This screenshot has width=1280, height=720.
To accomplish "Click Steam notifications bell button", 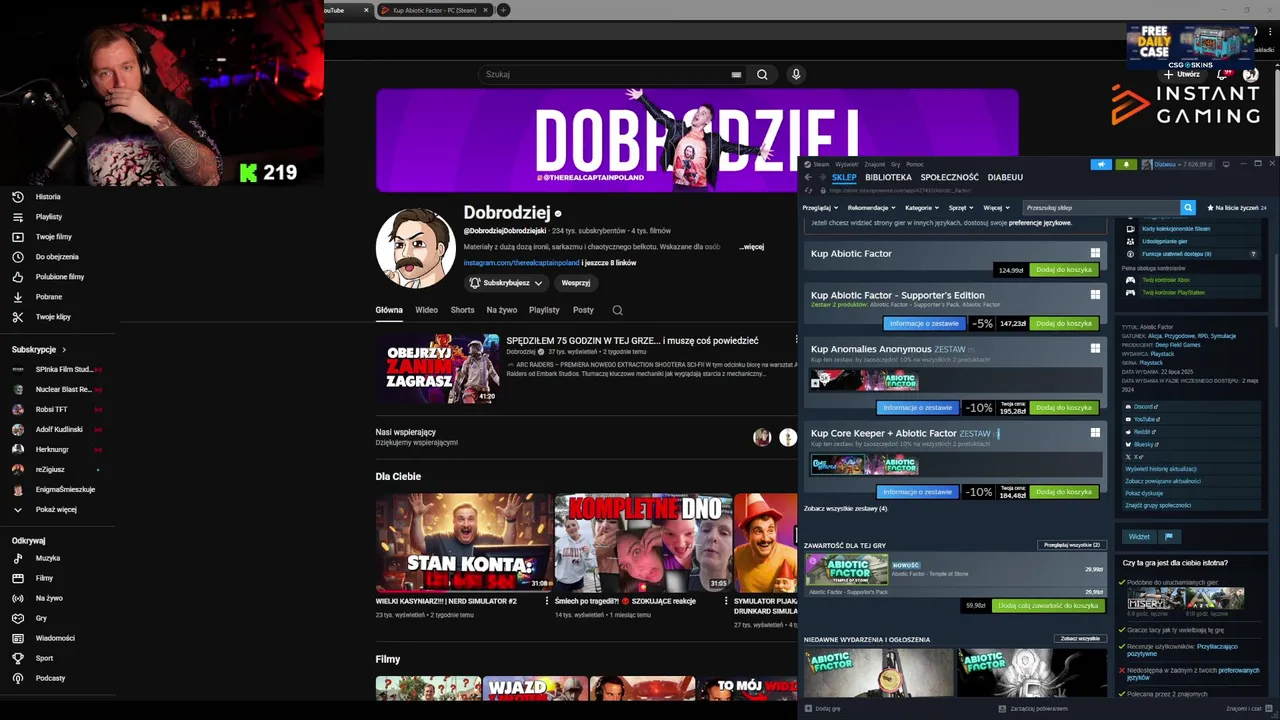I will click(1126, 164).
